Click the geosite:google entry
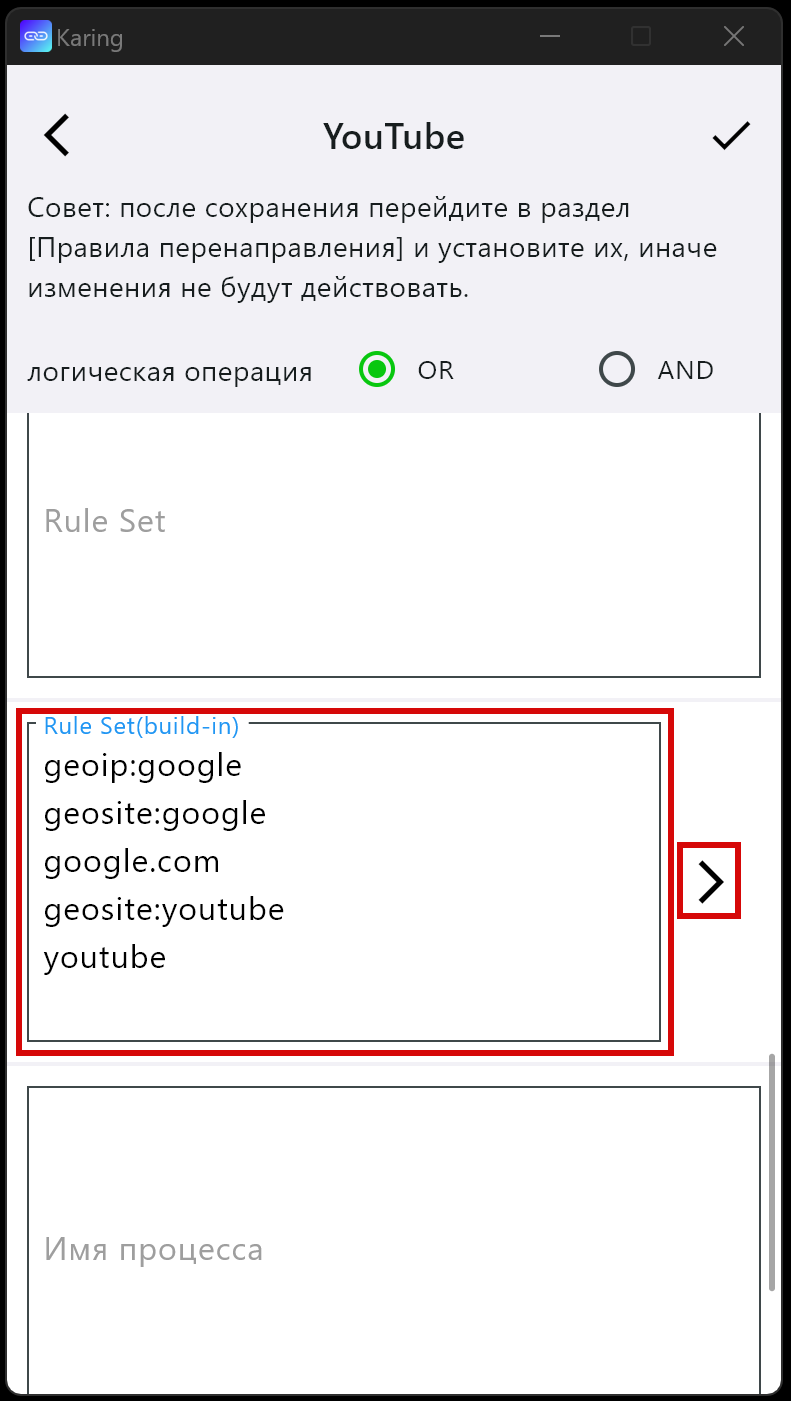The height and width of the screenshot is (1401, 791). [x=155, y=814]
